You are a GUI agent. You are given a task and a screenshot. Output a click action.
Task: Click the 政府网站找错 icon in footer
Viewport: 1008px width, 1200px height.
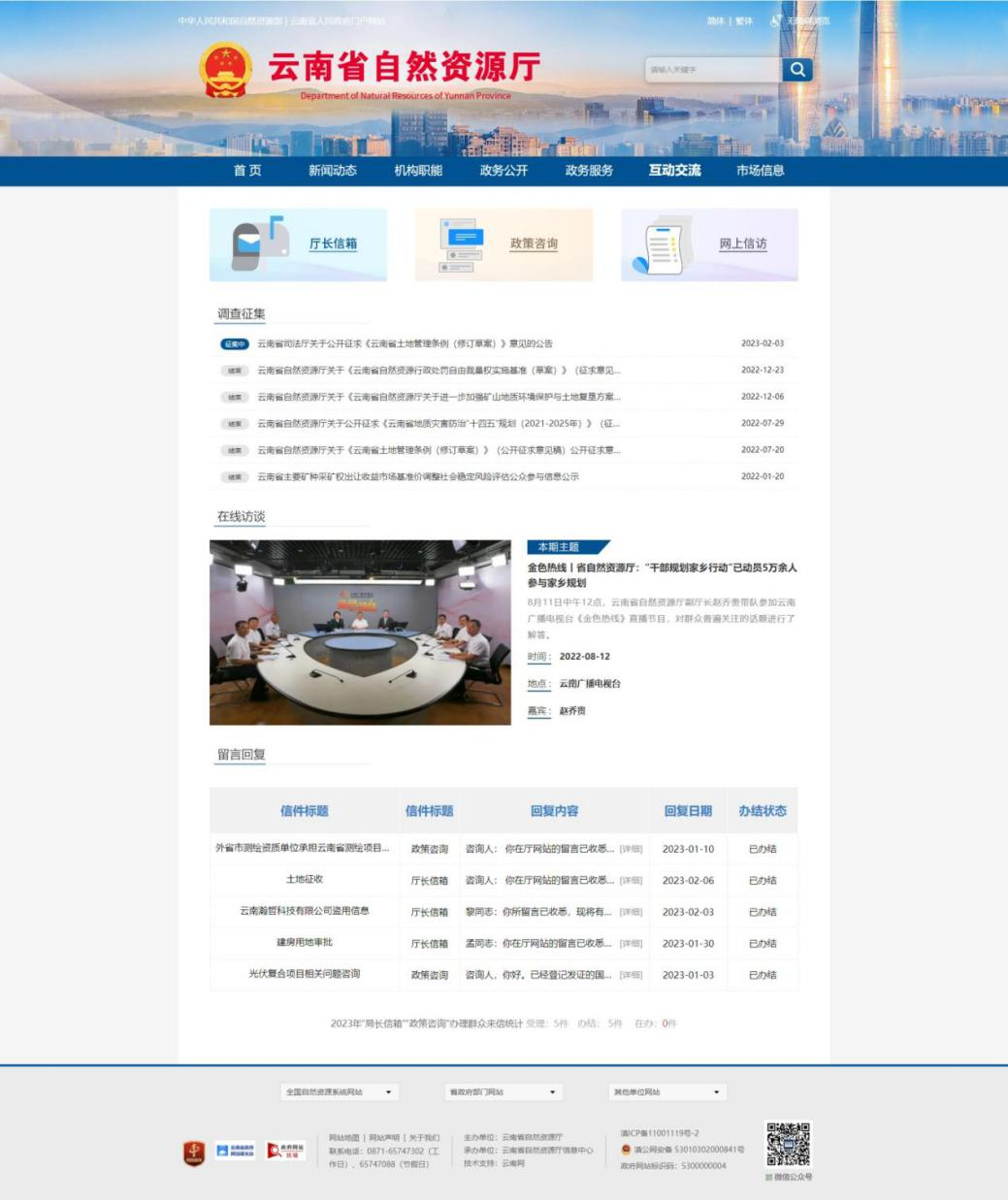tap(286, 1151)
